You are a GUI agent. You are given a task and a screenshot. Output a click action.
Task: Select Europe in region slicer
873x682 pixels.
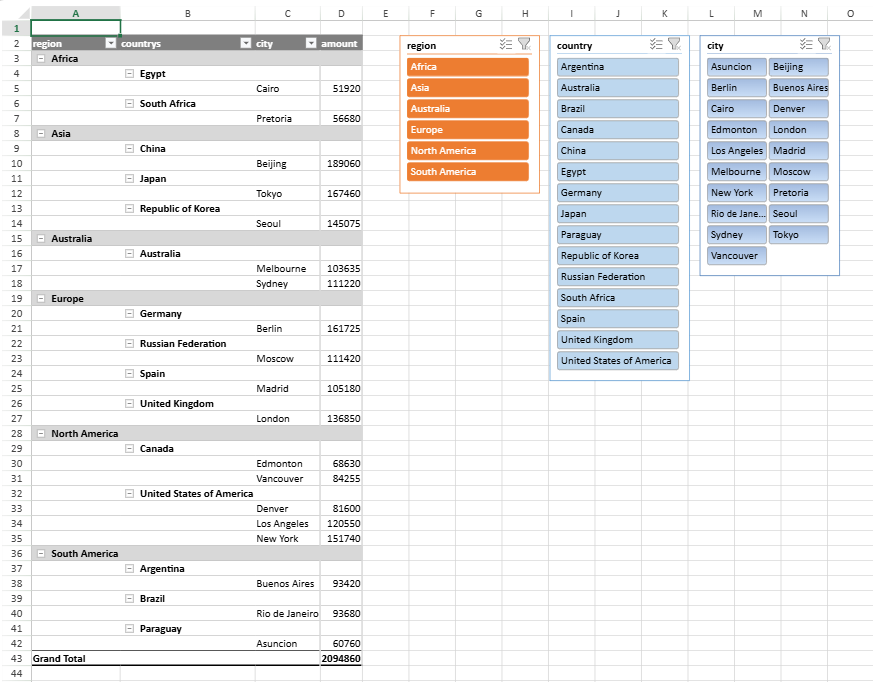coord(468,130)
